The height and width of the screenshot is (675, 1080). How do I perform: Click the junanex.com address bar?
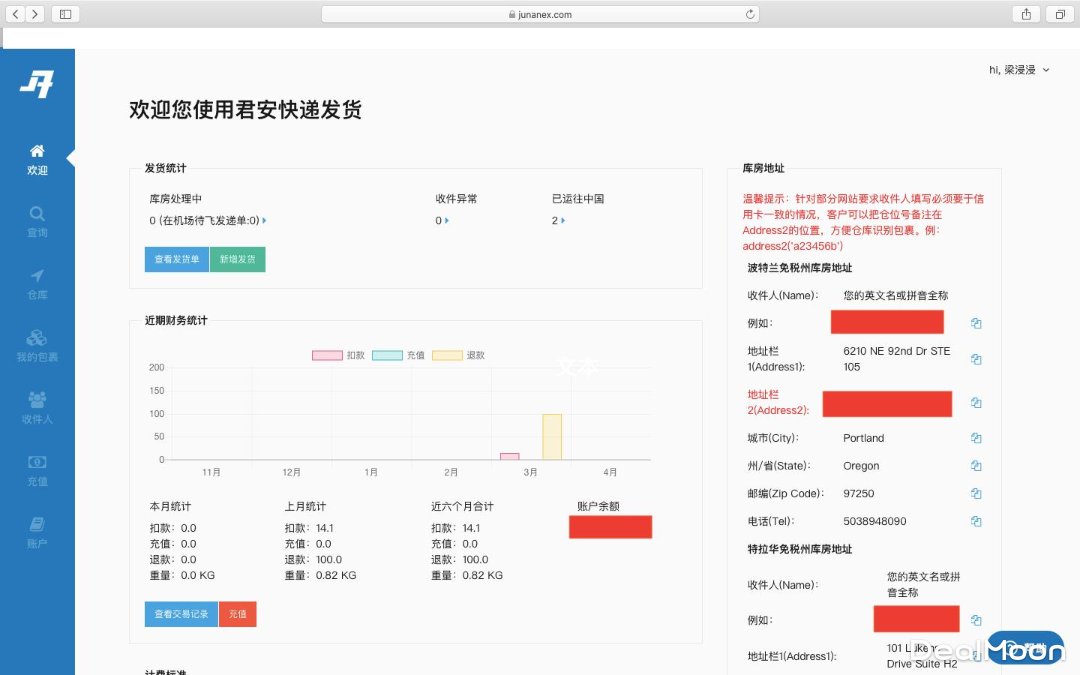pyautogui.click(x=540, y=14)
